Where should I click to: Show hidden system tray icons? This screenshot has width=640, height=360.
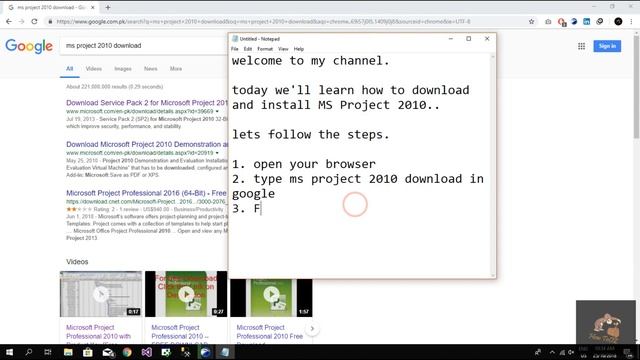click(x=552, y=352)
